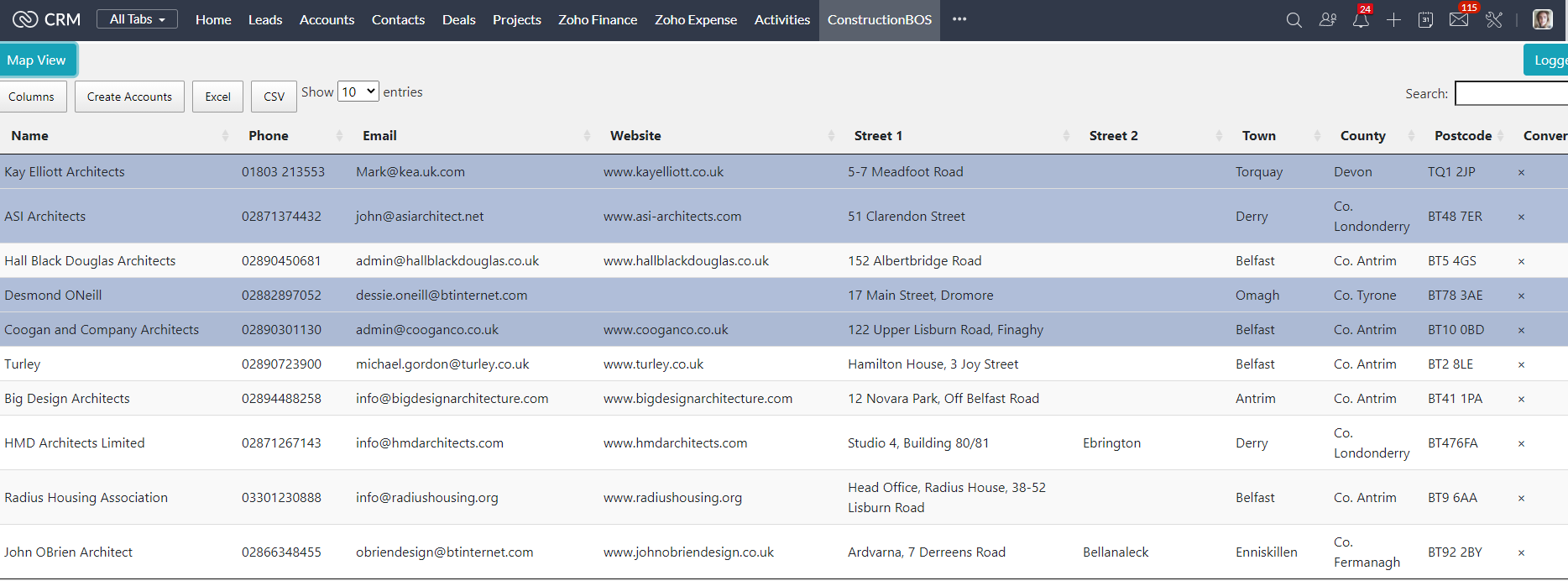Click website www.turley.co.uk
The image size is (1568, 581).
(654, 364)
